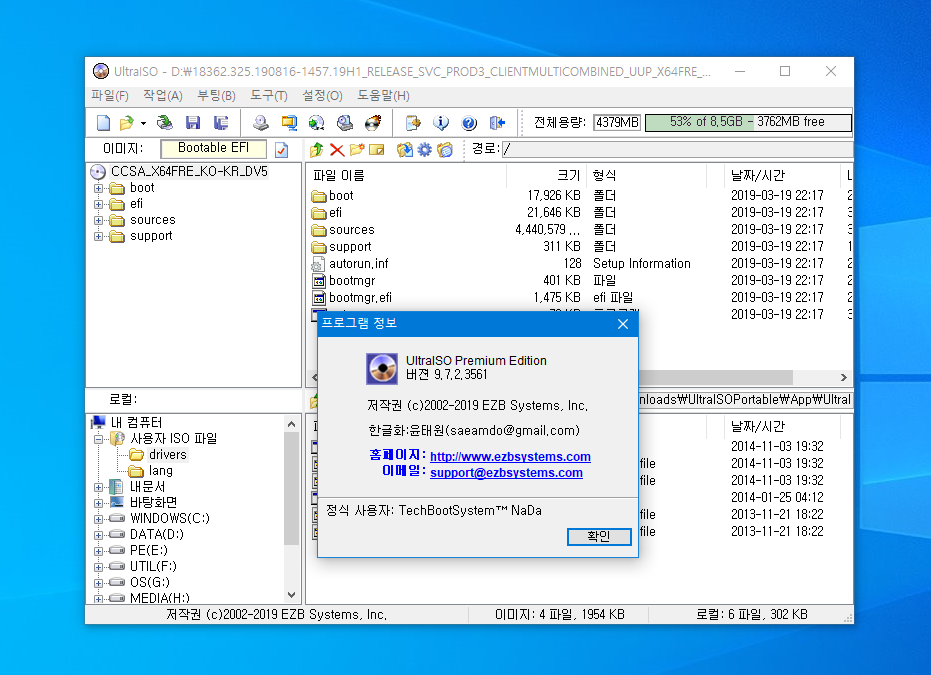Click the Help question mark icon

pyautogui.click(x=469, y=122)
